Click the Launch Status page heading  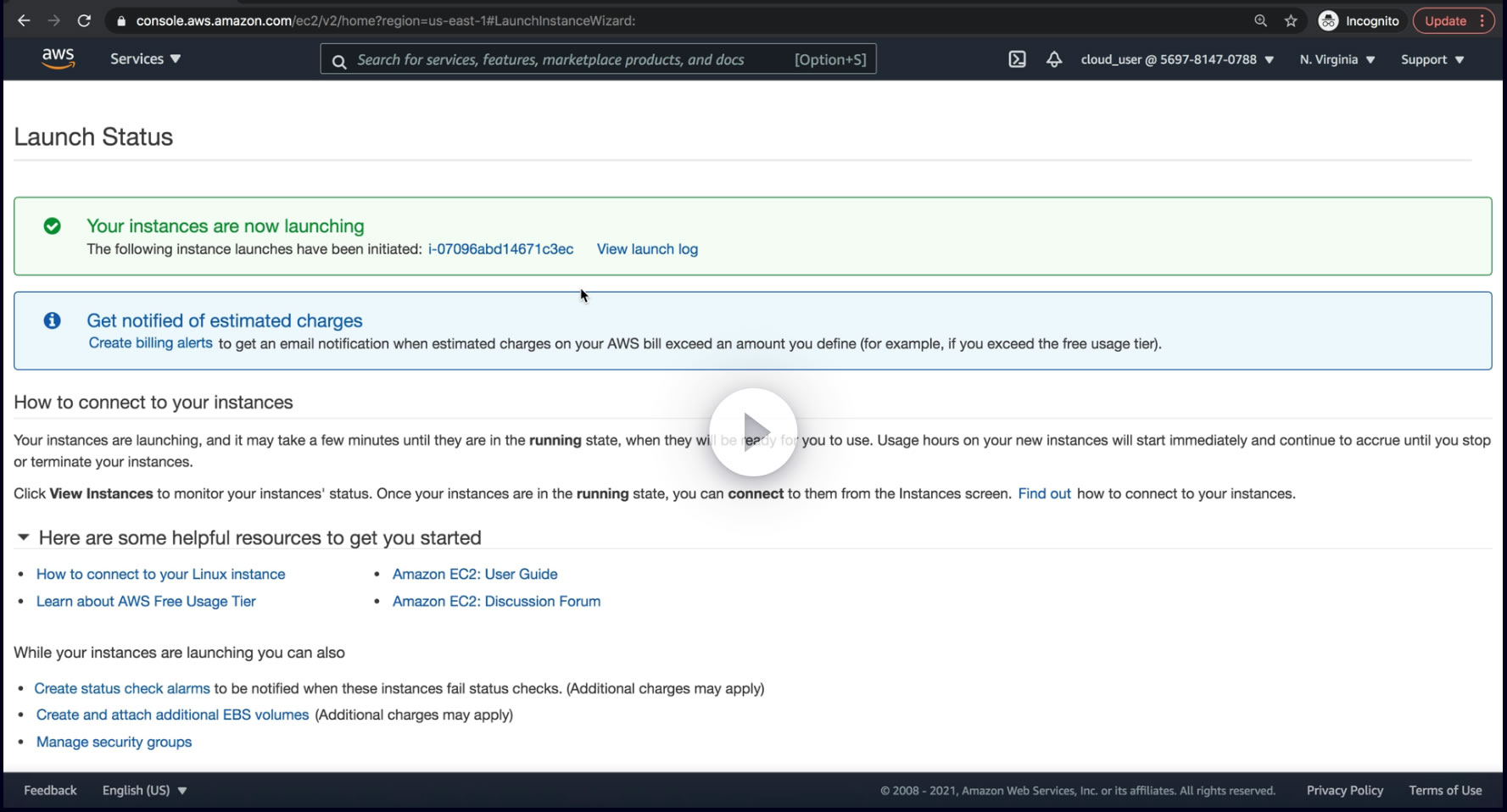[x=93, y=136]
